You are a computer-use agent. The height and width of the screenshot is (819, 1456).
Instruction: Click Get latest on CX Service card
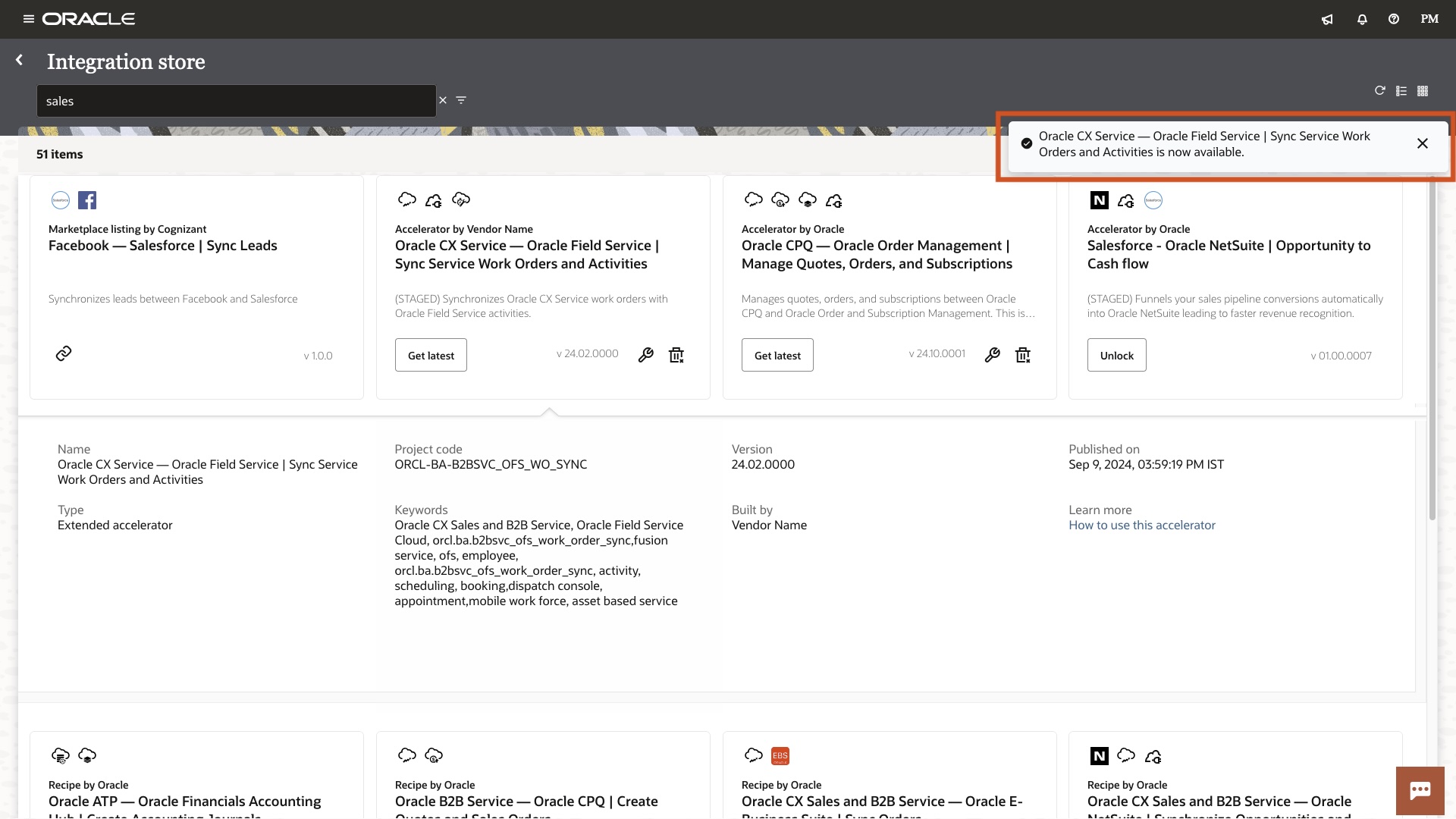pyautogui.click(x=431, y=355)
